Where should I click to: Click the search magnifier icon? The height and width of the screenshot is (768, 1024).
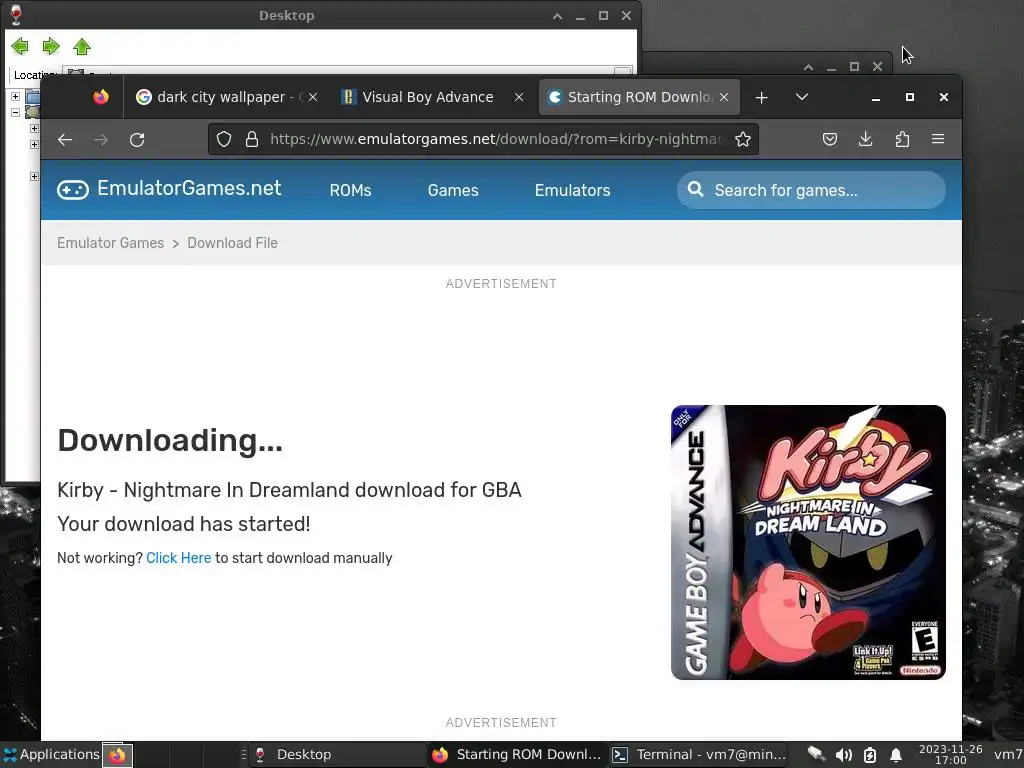696,189
